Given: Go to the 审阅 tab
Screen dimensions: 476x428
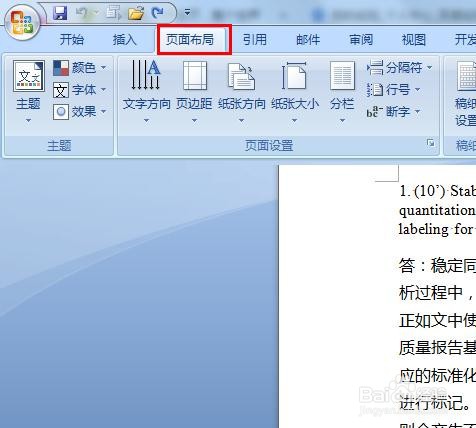Looking at the screenshot, I should (x=361, y=40).
